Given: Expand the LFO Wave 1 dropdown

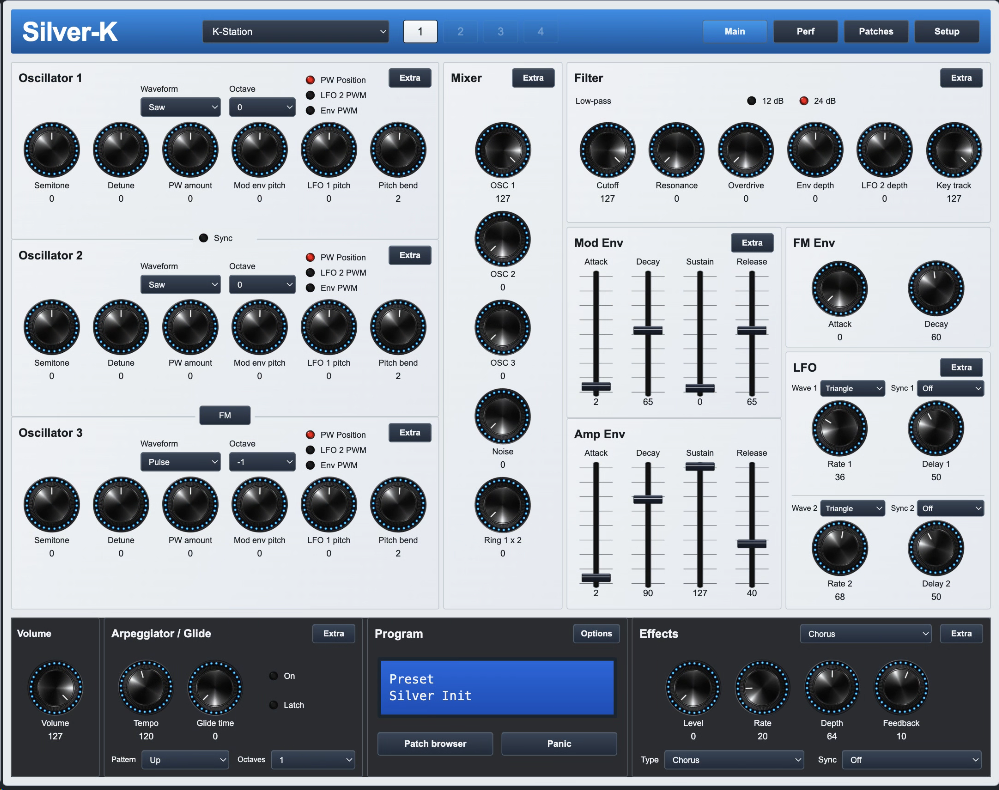Looking at the screenshot, I should [852, 388].
